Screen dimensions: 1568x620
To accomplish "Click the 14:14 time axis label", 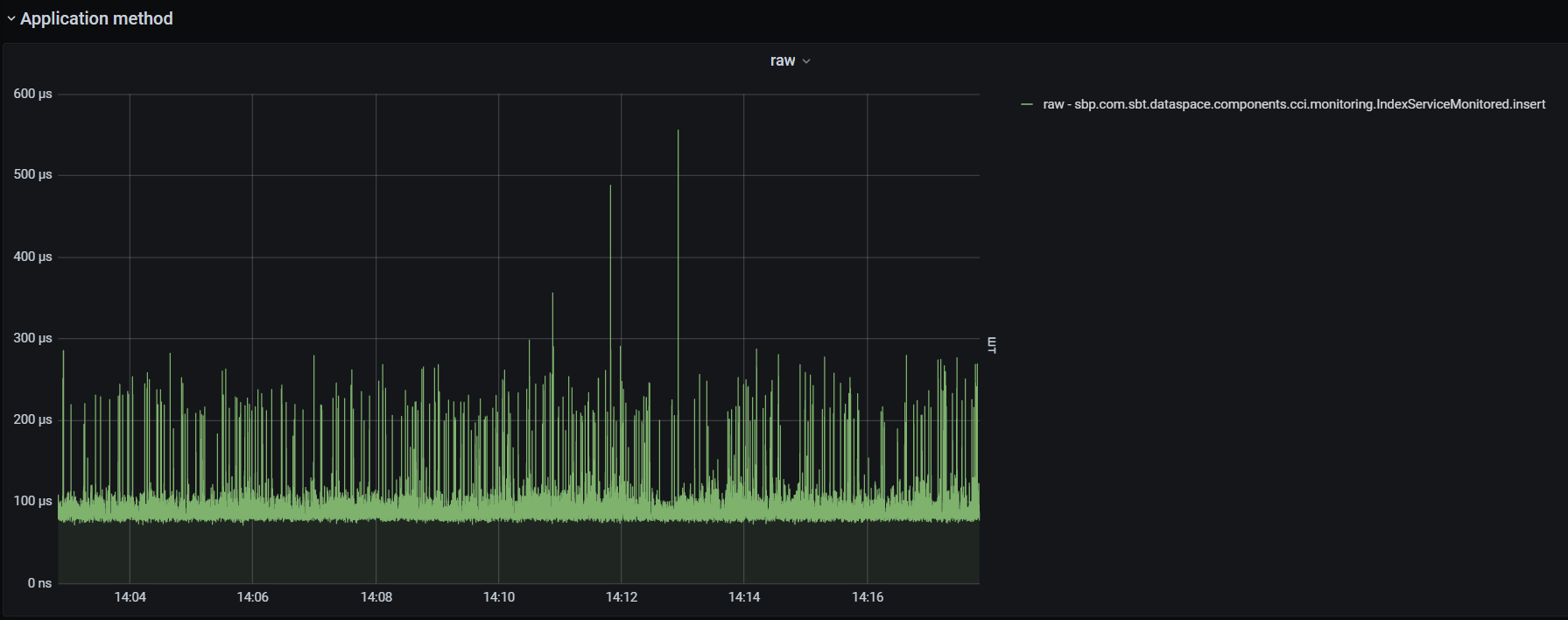I will 743,597.
